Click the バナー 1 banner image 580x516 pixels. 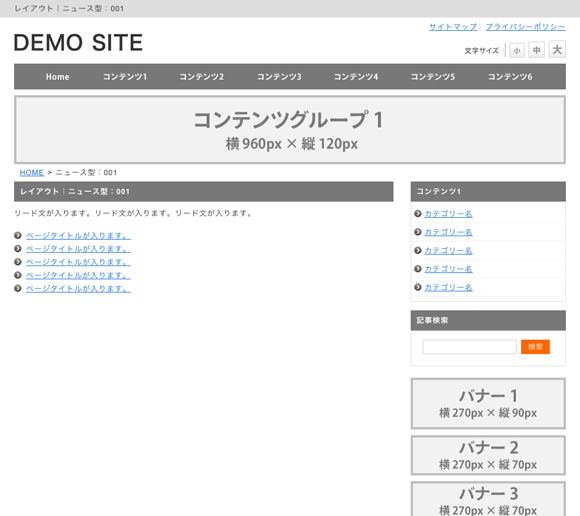click(x=488, y=404)
